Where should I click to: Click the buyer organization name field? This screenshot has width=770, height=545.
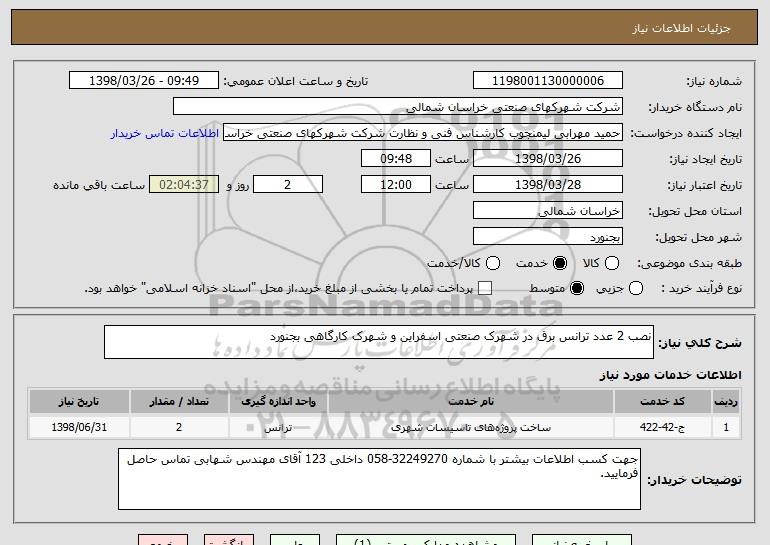click(398, 107)
